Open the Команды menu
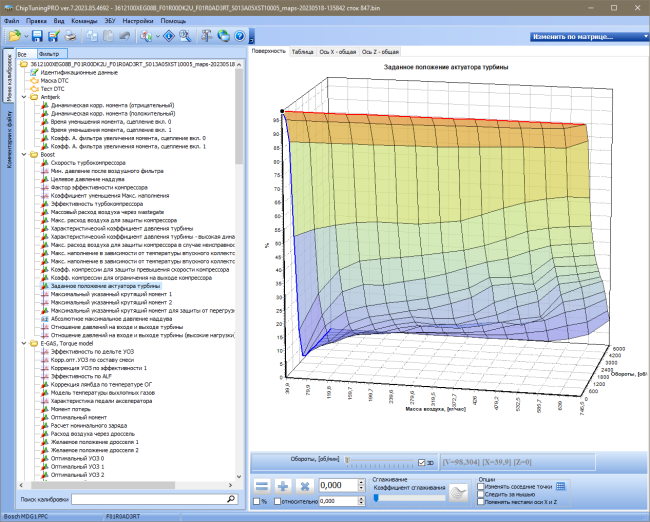This screenshot has height=522, width=650. tap(84, 21)
